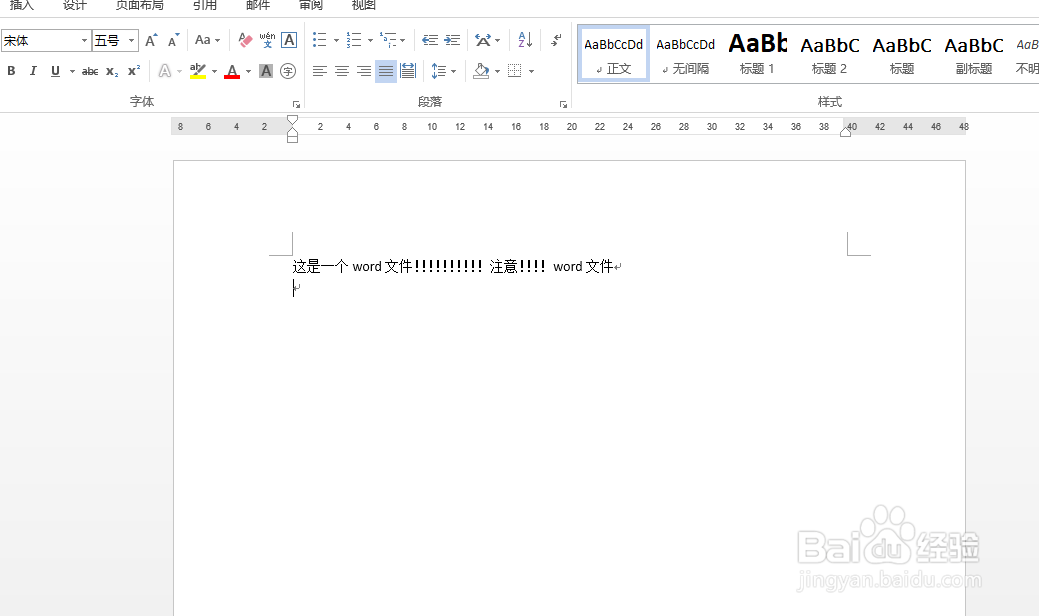Start a bulleted list

pos(319,40)
